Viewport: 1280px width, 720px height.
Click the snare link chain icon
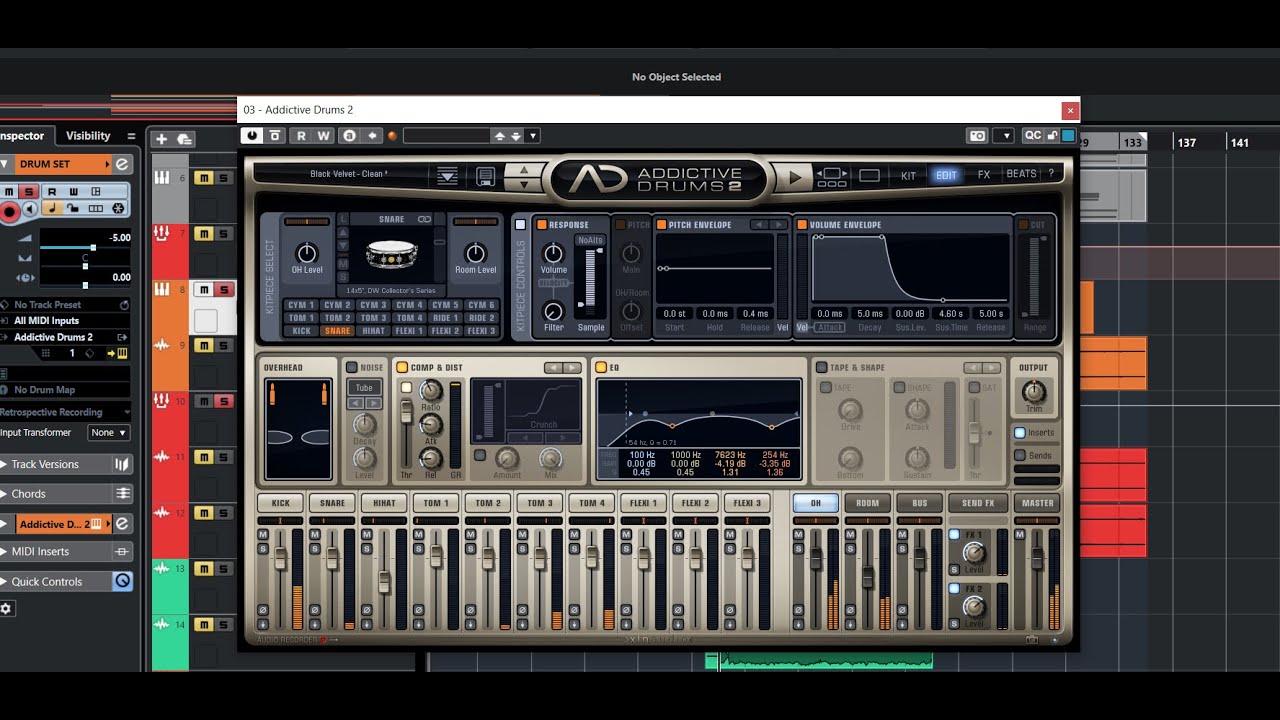coord(424,219)
